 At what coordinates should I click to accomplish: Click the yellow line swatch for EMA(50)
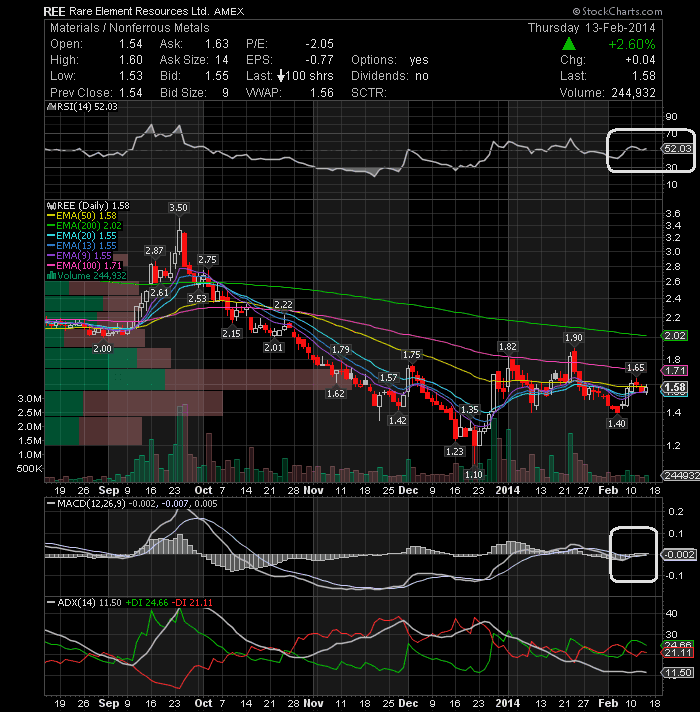[x=51, y=216]
